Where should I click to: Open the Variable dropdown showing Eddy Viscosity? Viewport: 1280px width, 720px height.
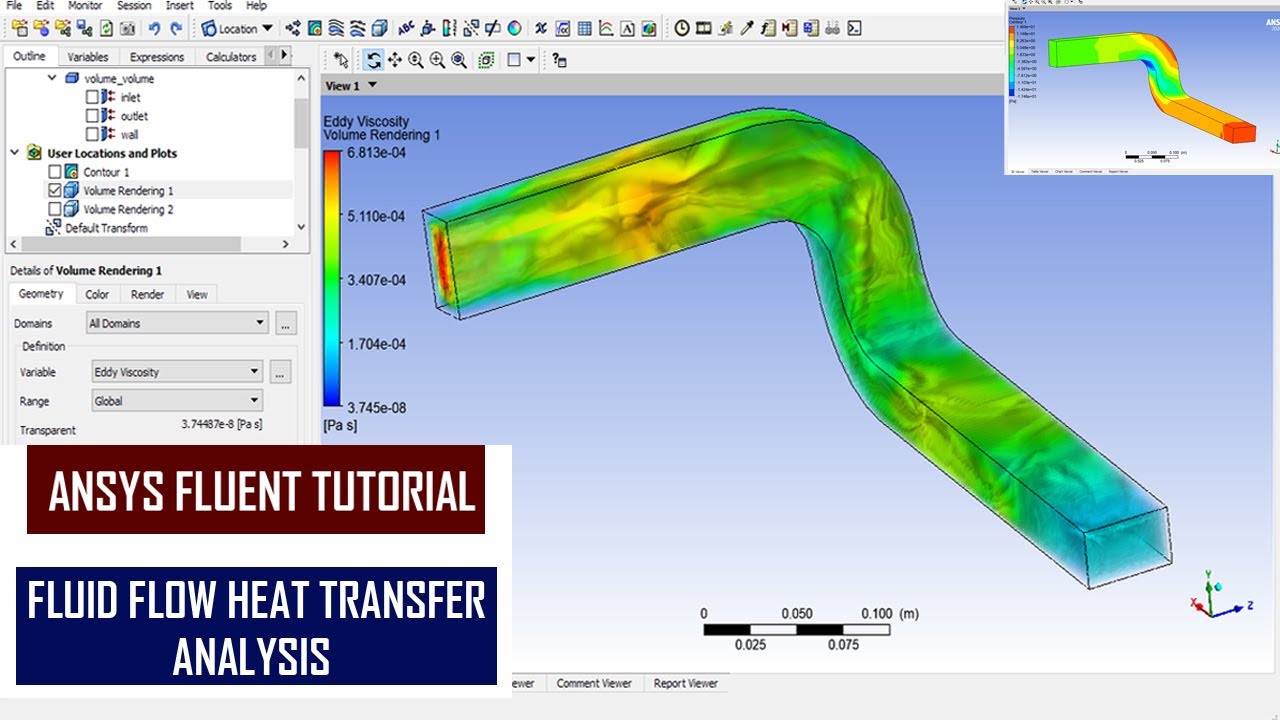(x=177, y=372)
